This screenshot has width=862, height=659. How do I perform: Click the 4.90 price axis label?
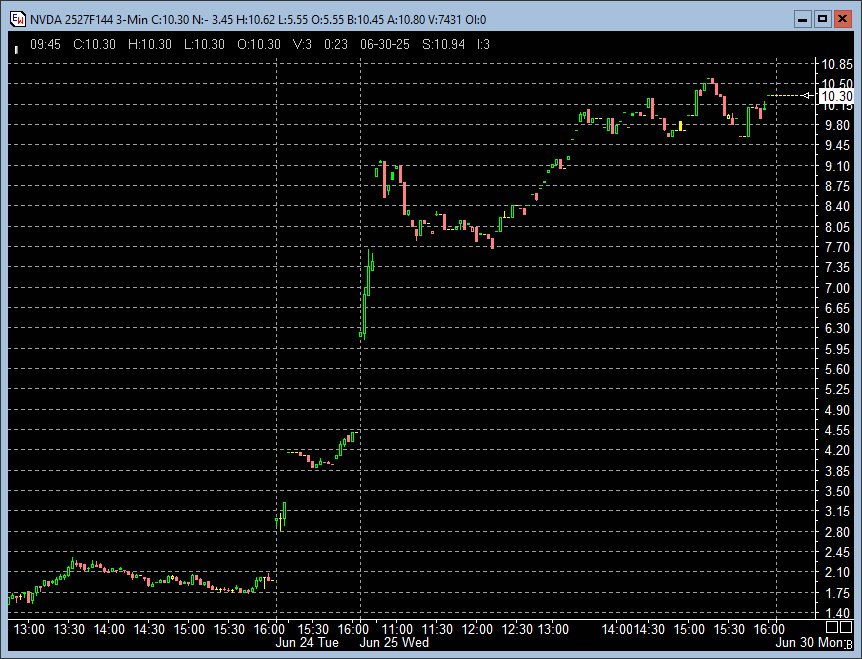(x=837, y=410)
